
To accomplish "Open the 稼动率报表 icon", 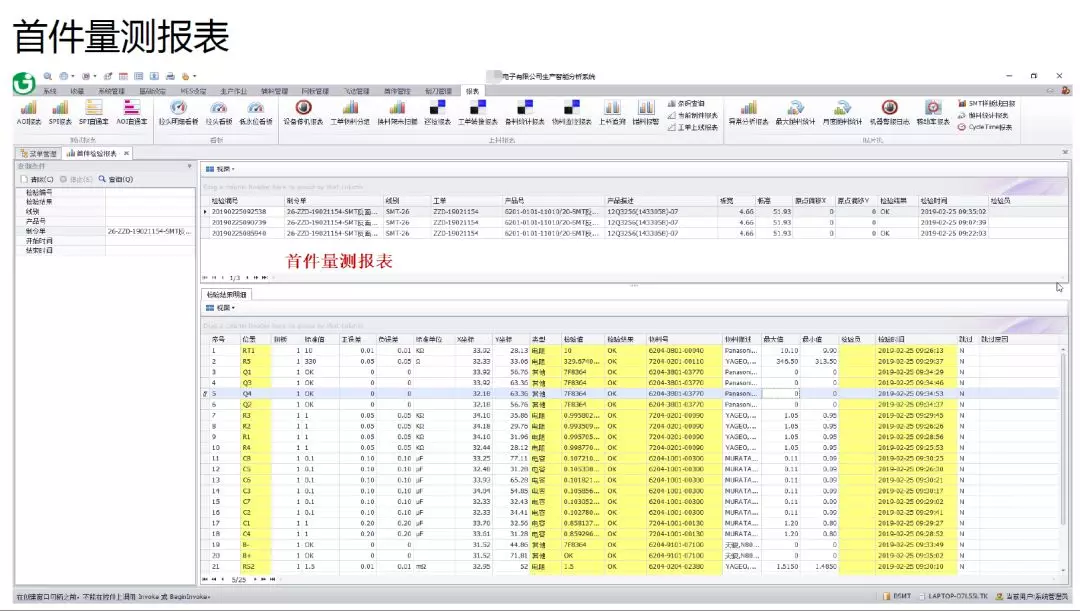I will click(x=933, y=109).
